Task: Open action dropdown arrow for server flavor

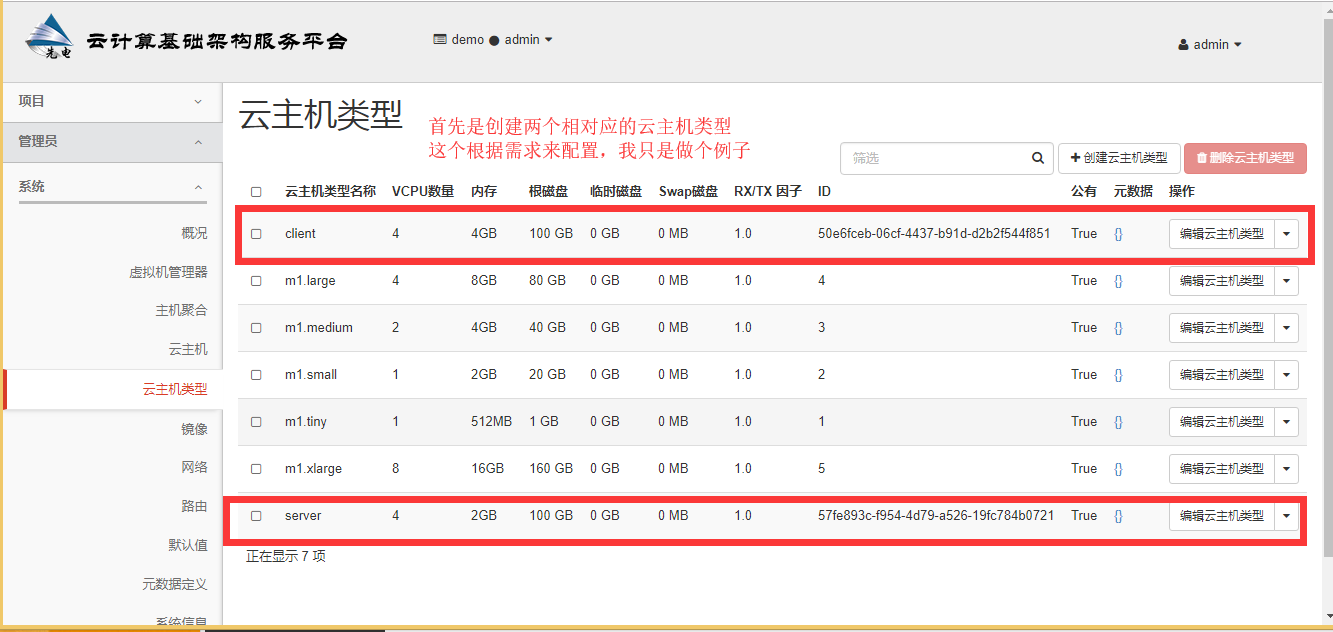Action: click(1286, 516)
